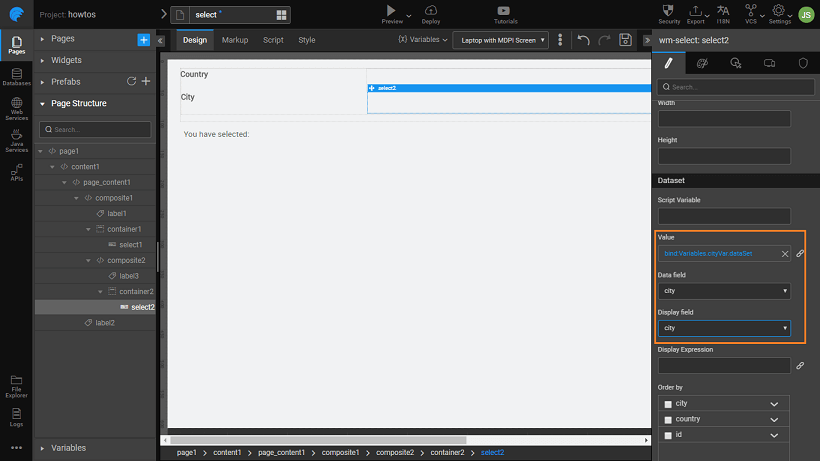
Task: Switch to the Markup tab
Action: point(235,40)
